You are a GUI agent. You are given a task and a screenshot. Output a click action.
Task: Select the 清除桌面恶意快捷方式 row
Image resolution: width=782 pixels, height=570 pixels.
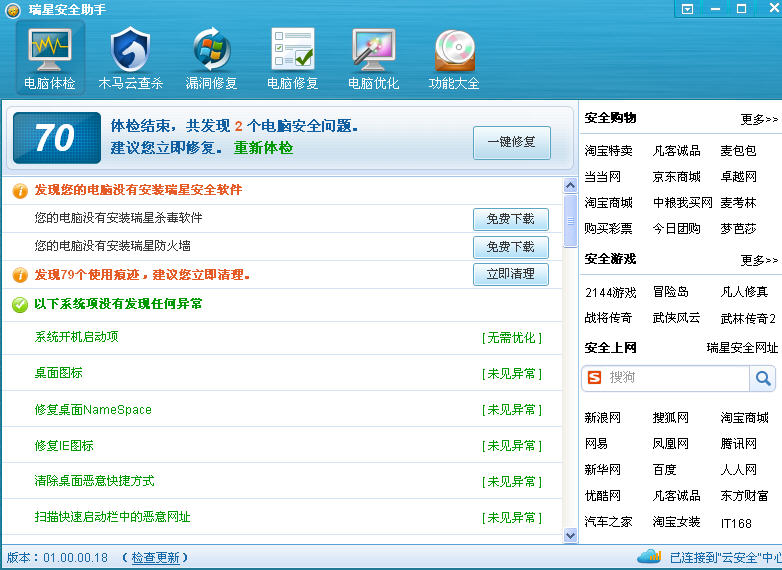pyautogui.click(x=282, y=481)
